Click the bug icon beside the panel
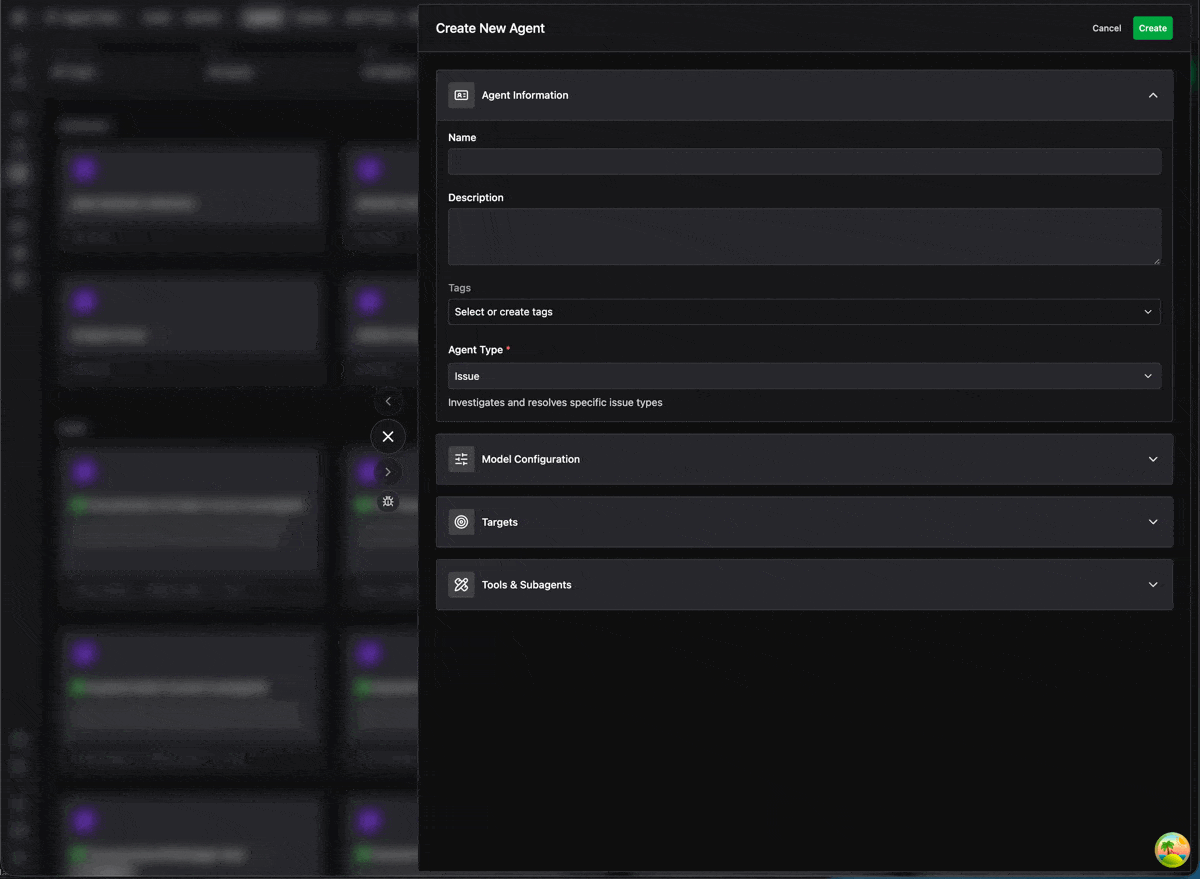1200x879 pixels. (388, 502)
